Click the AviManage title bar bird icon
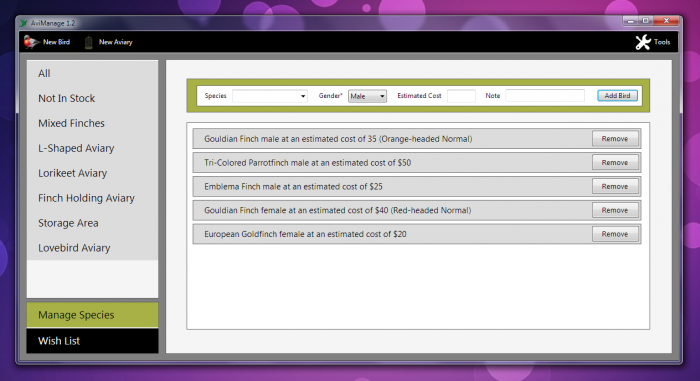Screen dimensions: 700x381 tap(24, 23)
